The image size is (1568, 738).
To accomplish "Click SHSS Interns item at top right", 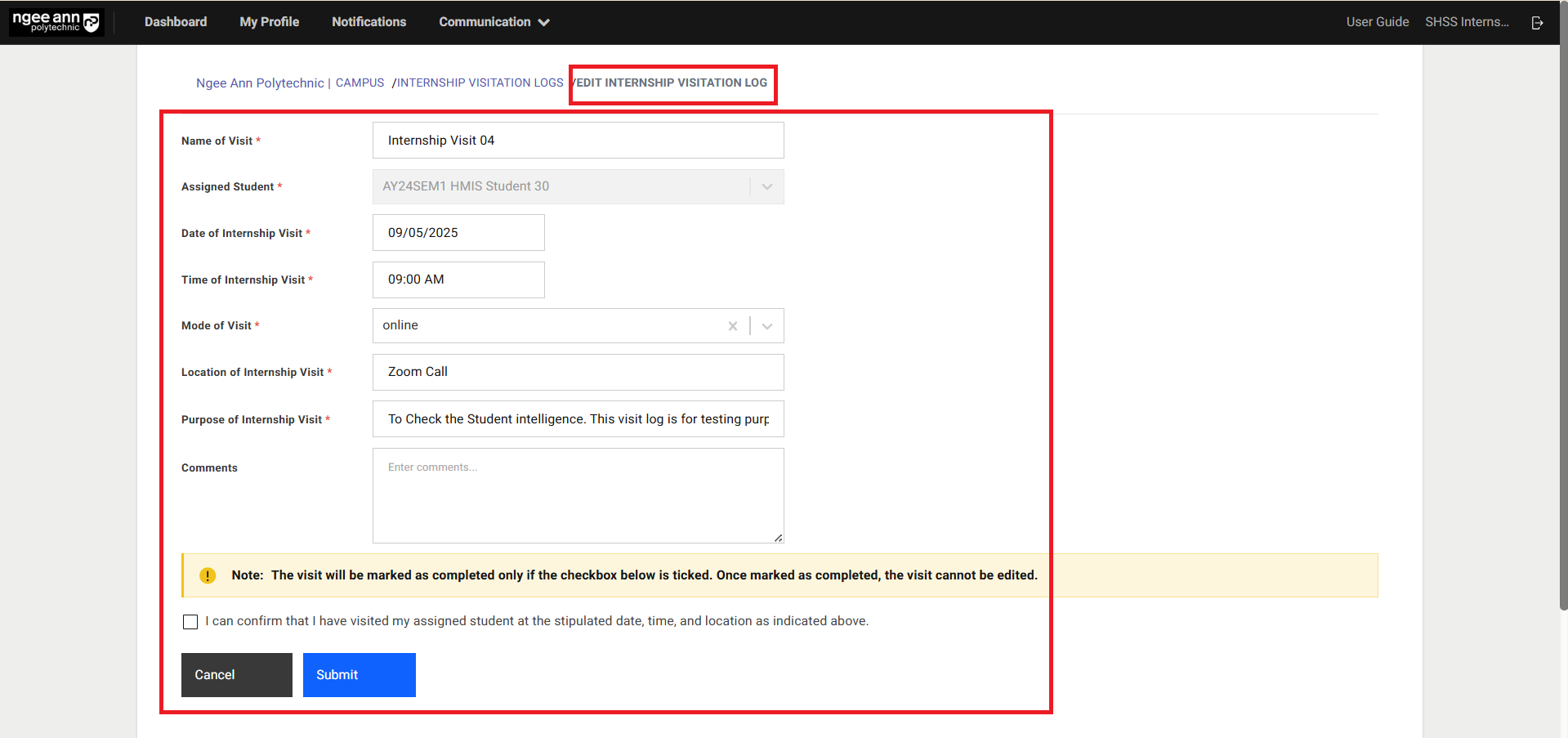I will [x=1467, y=22].
